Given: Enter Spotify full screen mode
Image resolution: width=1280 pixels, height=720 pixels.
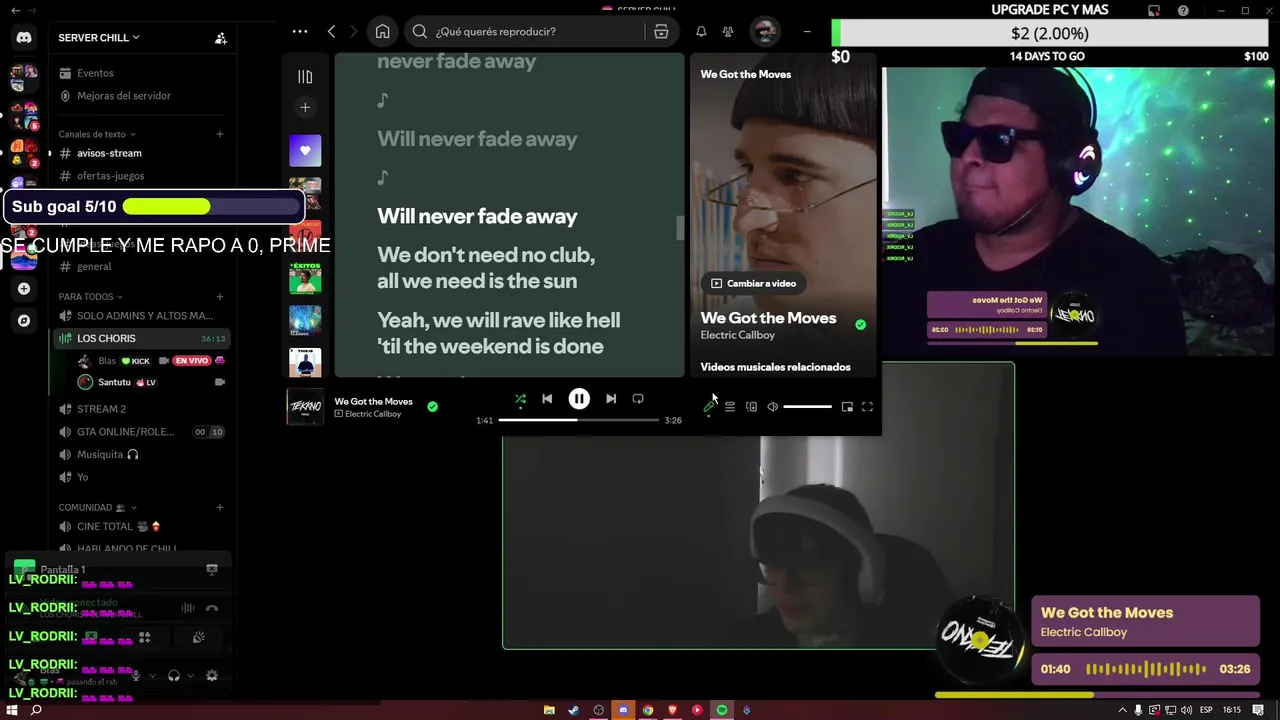Looking at the screenshot, I should (x=867, y=407).
